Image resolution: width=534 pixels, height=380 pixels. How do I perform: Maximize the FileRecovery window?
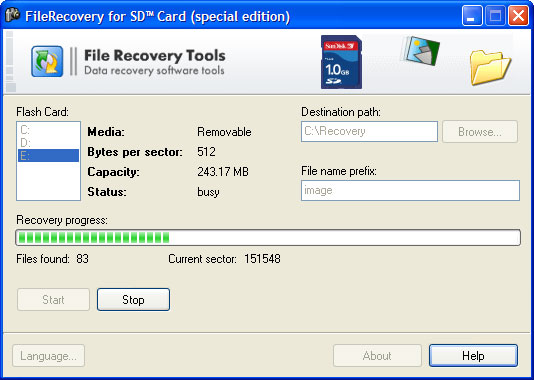tap(495, 16)
